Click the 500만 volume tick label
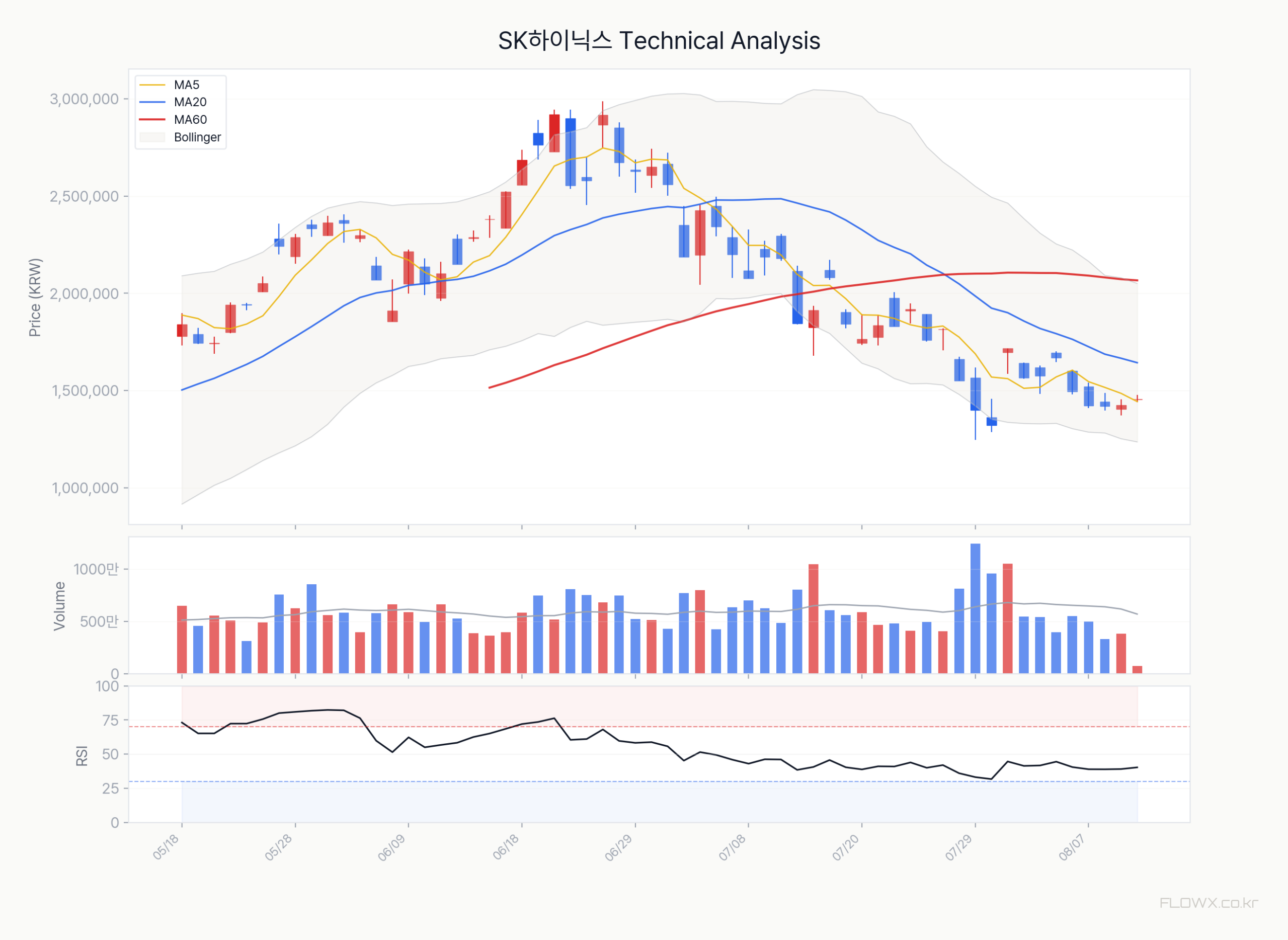Image resolution: width=1288 pixels, height=940 pixels. (100, 621)
